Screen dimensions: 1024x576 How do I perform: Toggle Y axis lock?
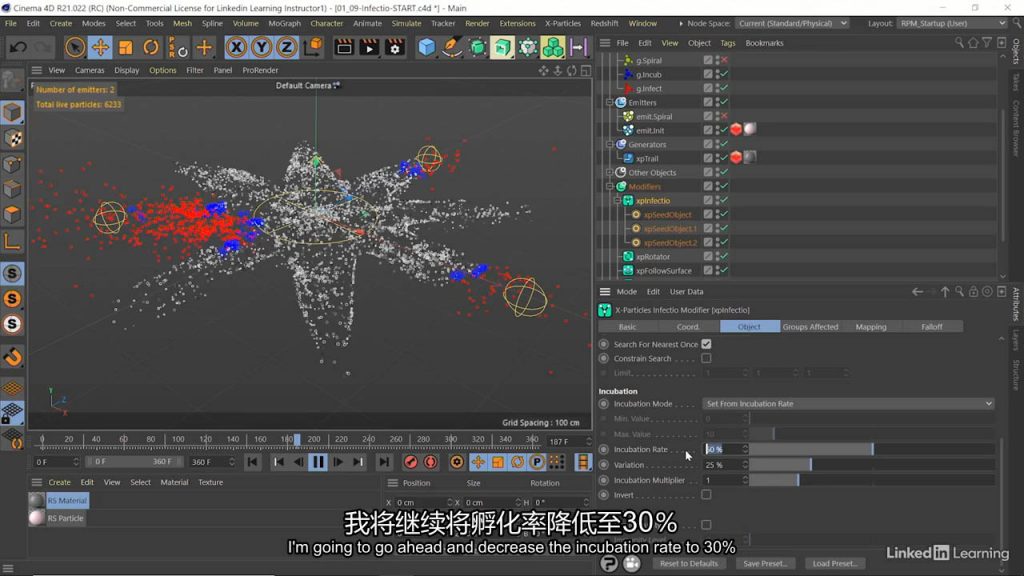(x=261, y=48)
